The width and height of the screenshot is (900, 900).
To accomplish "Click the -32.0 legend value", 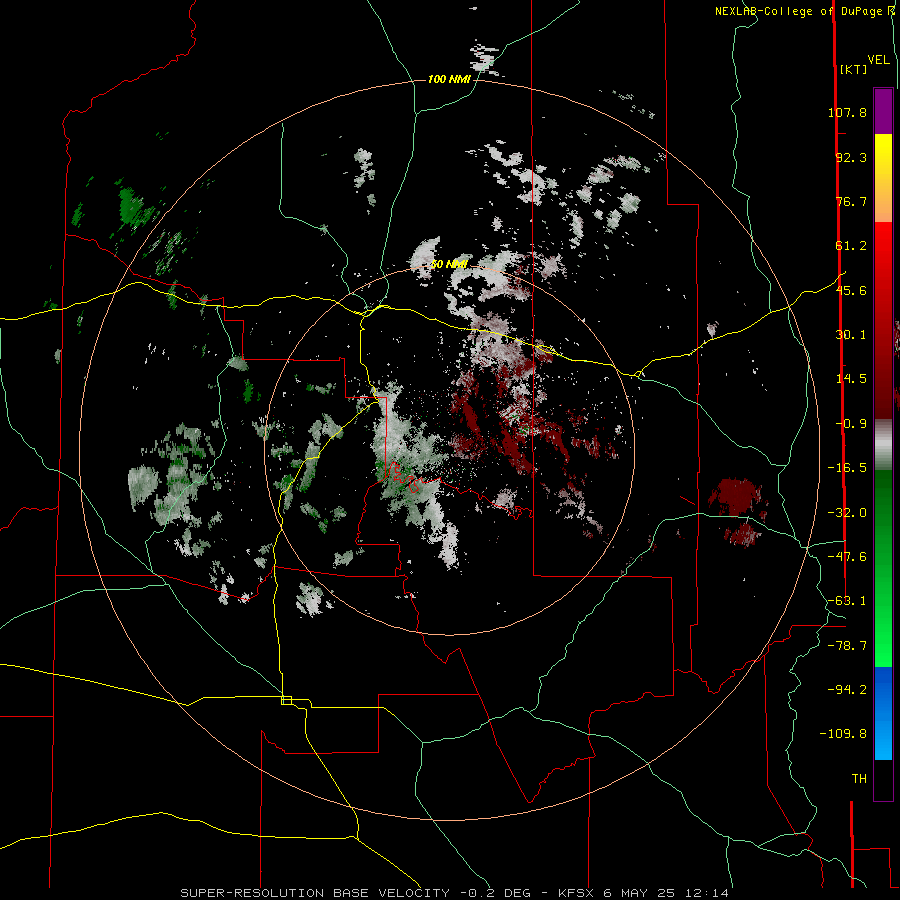I will (x=847, y=513).
